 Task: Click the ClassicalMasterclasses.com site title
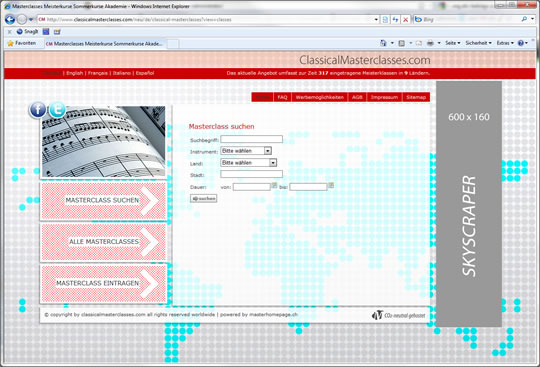(365, 60)
